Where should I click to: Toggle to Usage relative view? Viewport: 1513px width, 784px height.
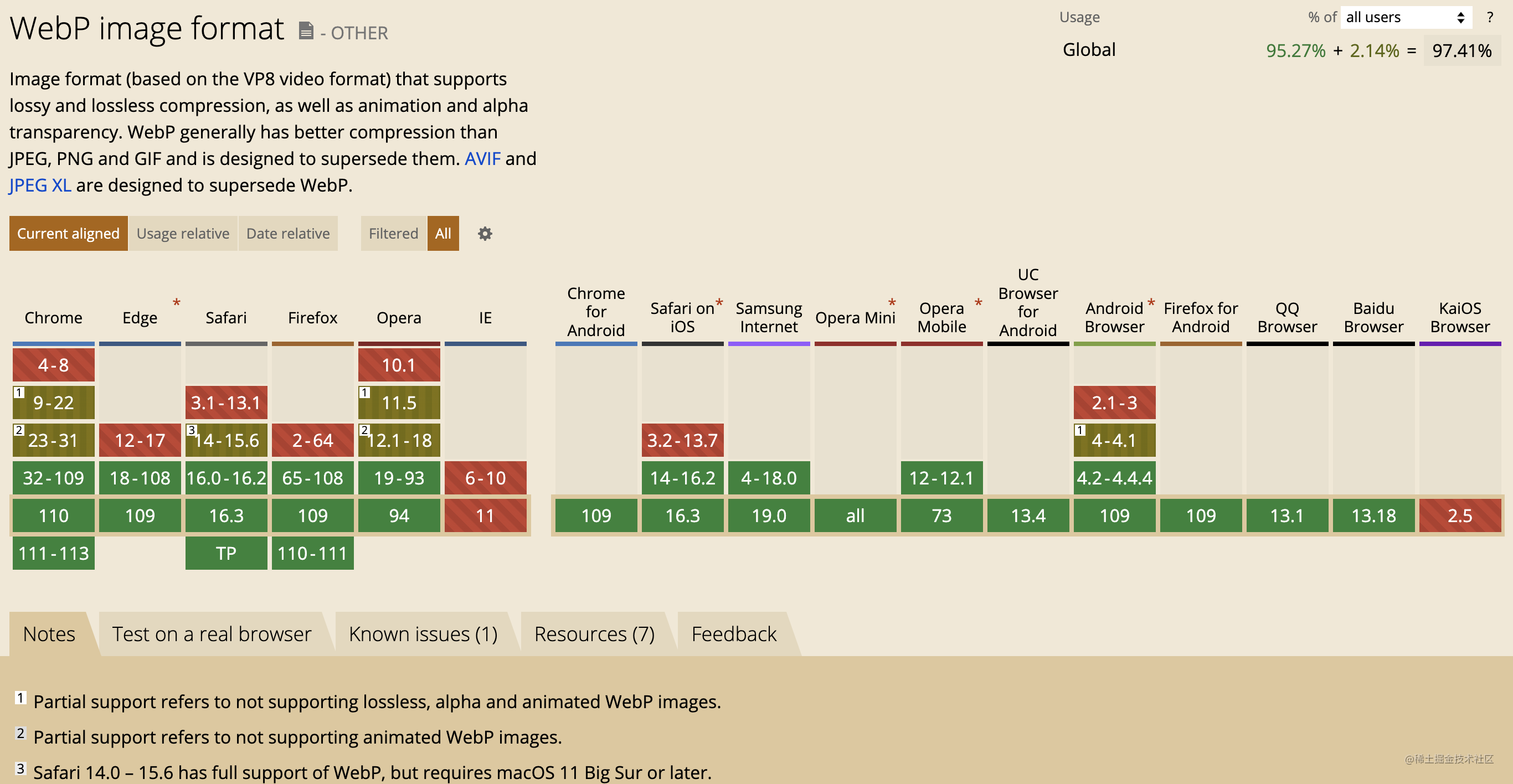click(183, 233)
